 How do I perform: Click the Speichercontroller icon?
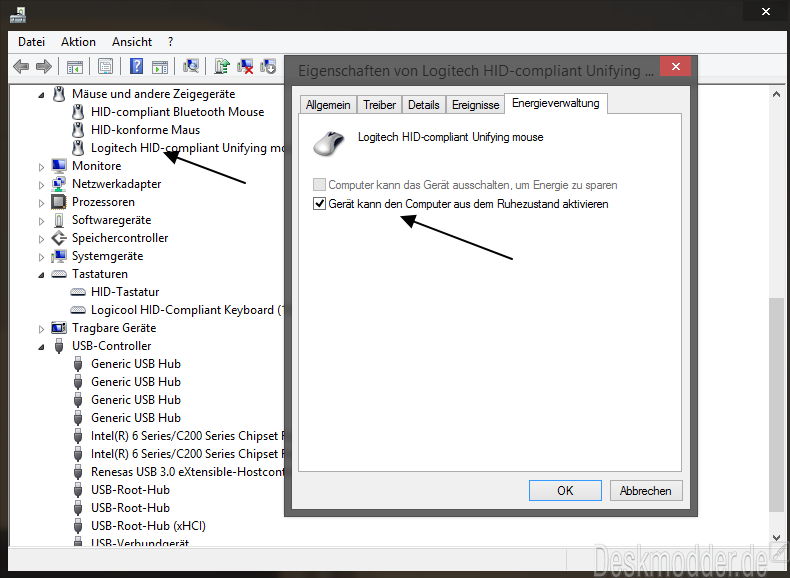(59, 238)
